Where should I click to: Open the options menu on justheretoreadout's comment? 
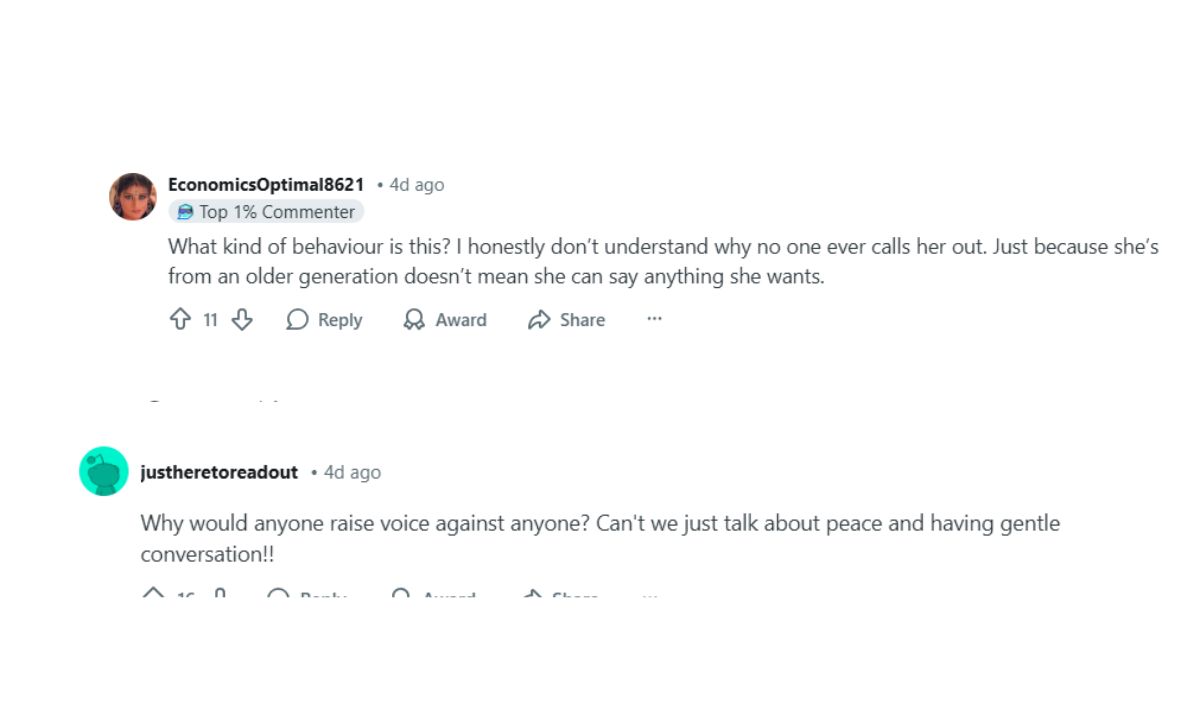coord(648,597)
